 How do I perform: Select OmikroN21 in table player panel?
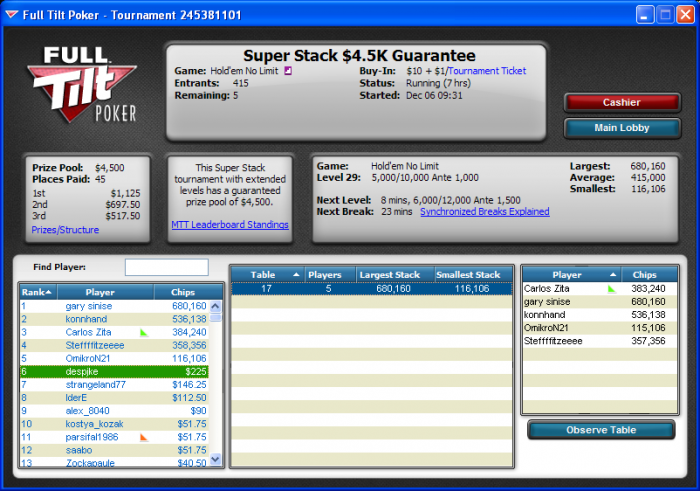click(x=600, y=328)
